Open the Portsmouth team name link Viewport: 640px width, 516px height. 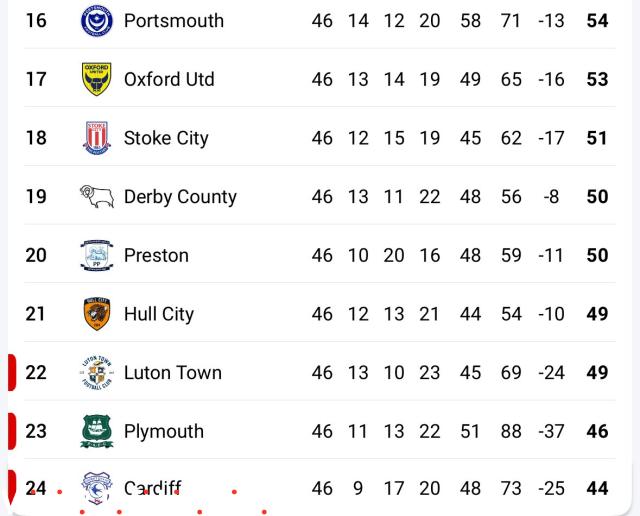click(x=174, y=21)
